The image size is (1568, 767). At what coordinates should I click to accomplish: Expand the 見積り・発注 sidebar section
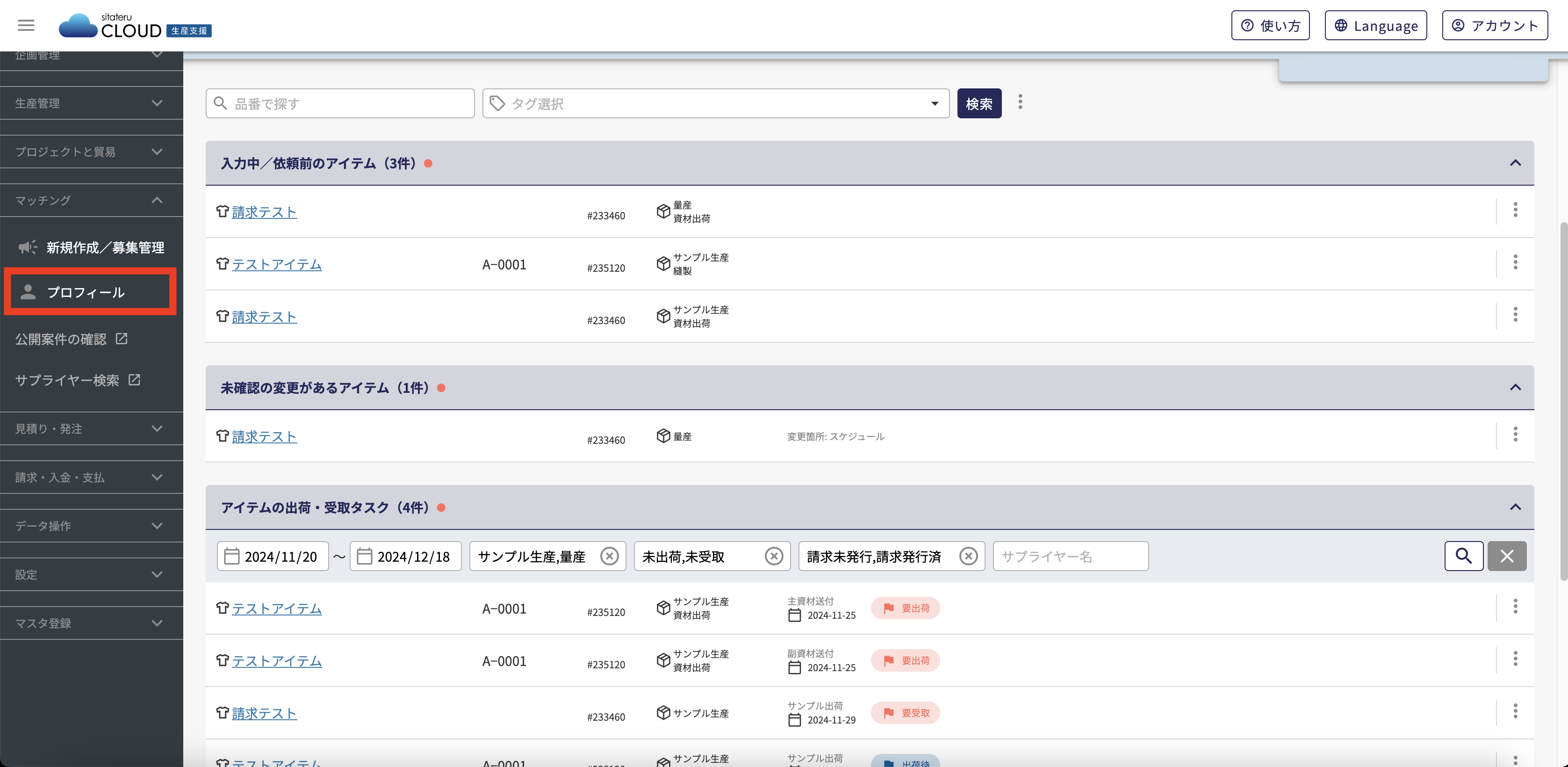[x=91, y=428]
